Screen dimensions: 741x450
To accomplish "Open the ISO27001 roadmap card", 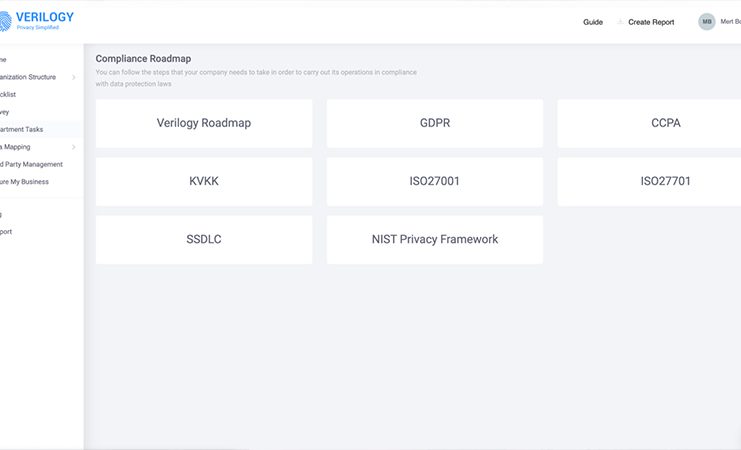I will coord(435,182).
